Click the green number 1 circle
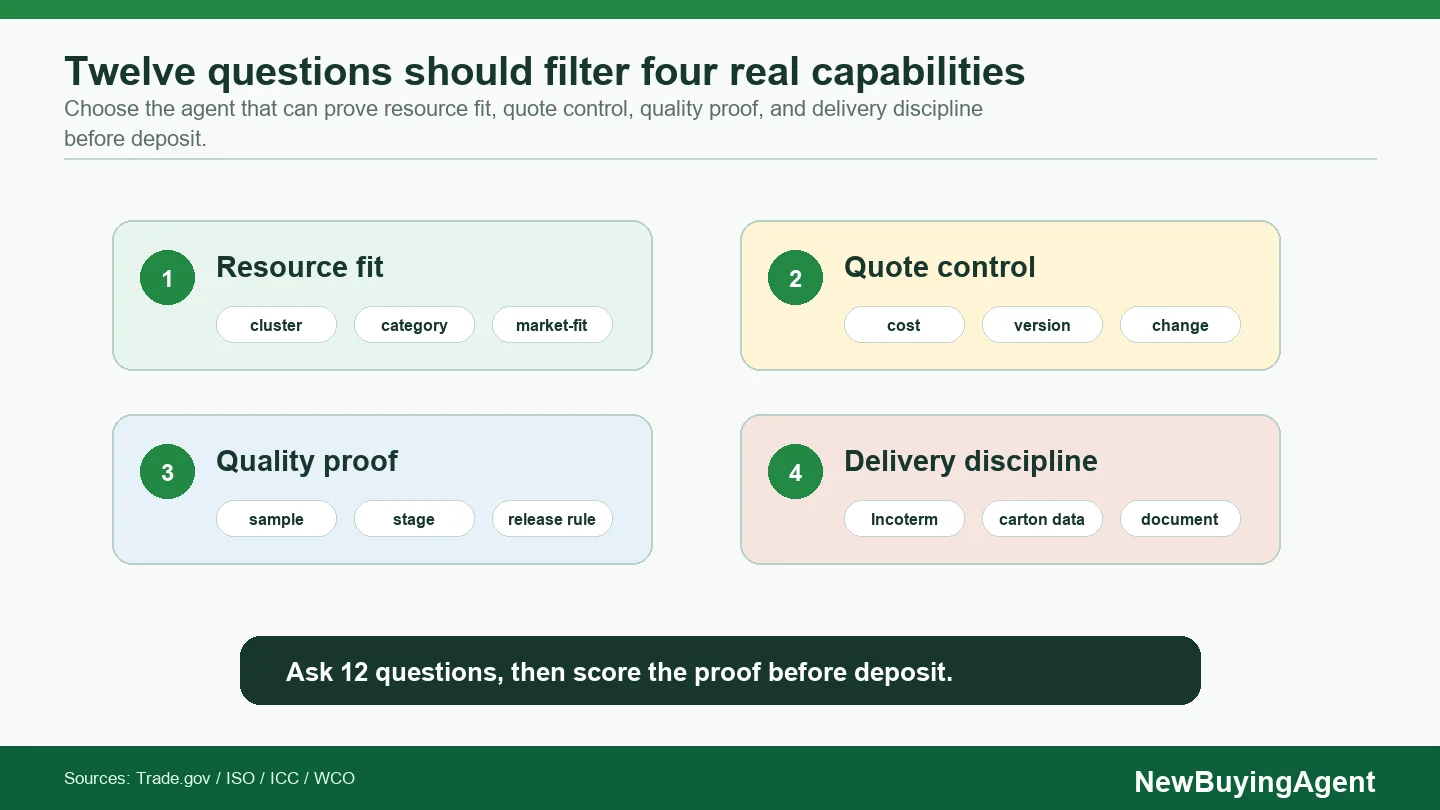Image resolution: width=1440 pixels, height=810 pixels. pyautogui.click(x=167, y=278)
